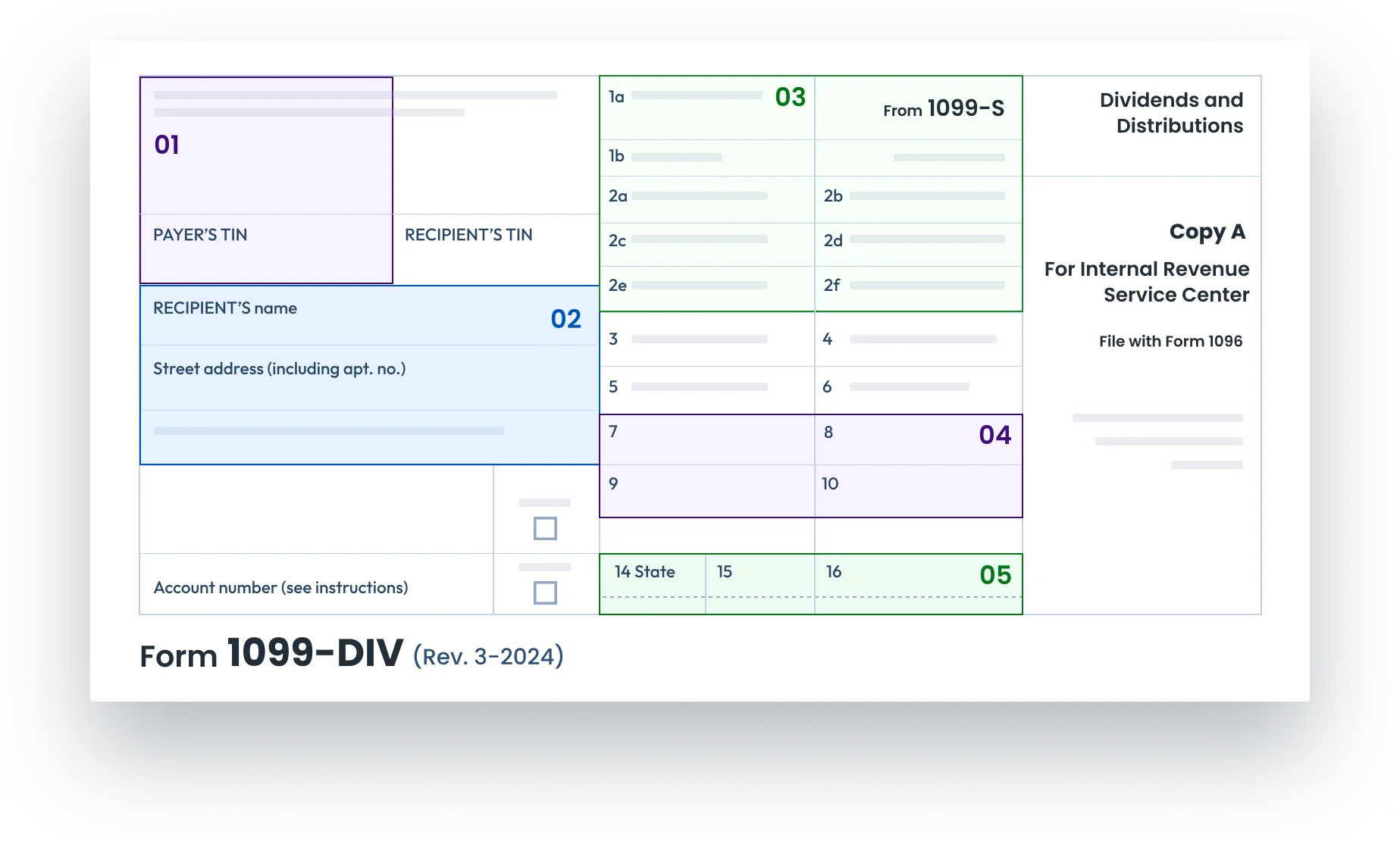Screen dimensions: 1400x841
Task: Click the green 03 section marker
Action: [790, 97]
